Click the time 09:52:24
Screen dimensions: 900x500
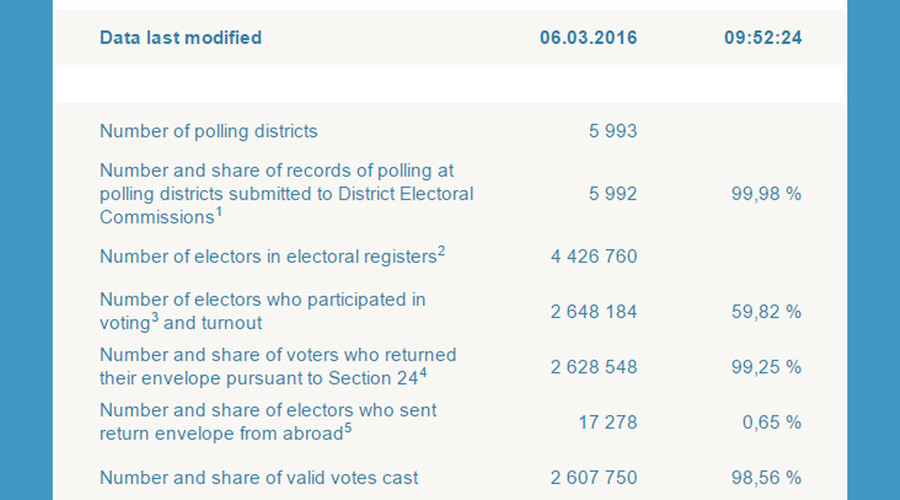click(x=763, y=38)
